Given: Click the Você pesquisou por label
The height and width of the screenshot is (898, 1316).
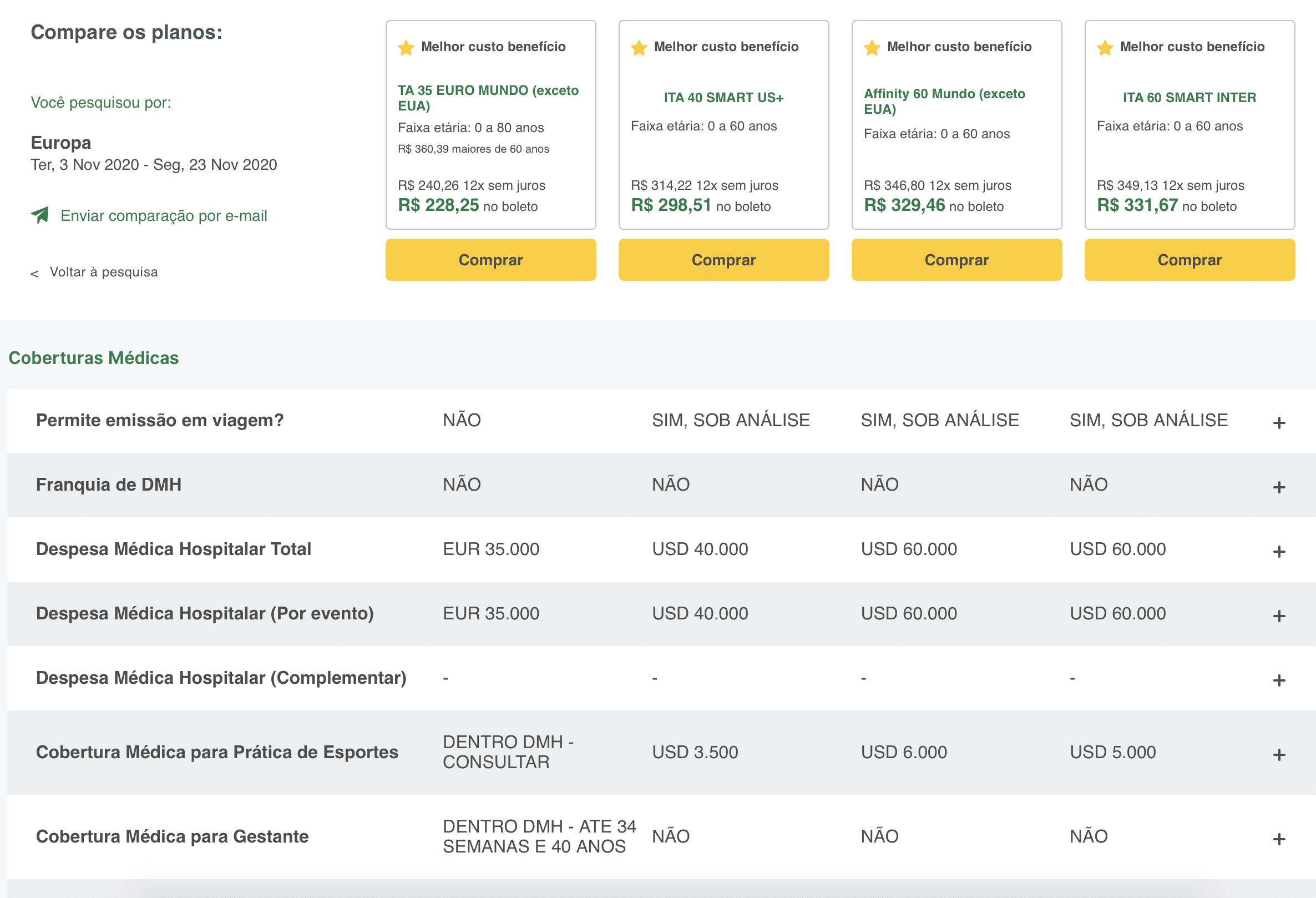Looking at the screenshot, I should point(101,103).
